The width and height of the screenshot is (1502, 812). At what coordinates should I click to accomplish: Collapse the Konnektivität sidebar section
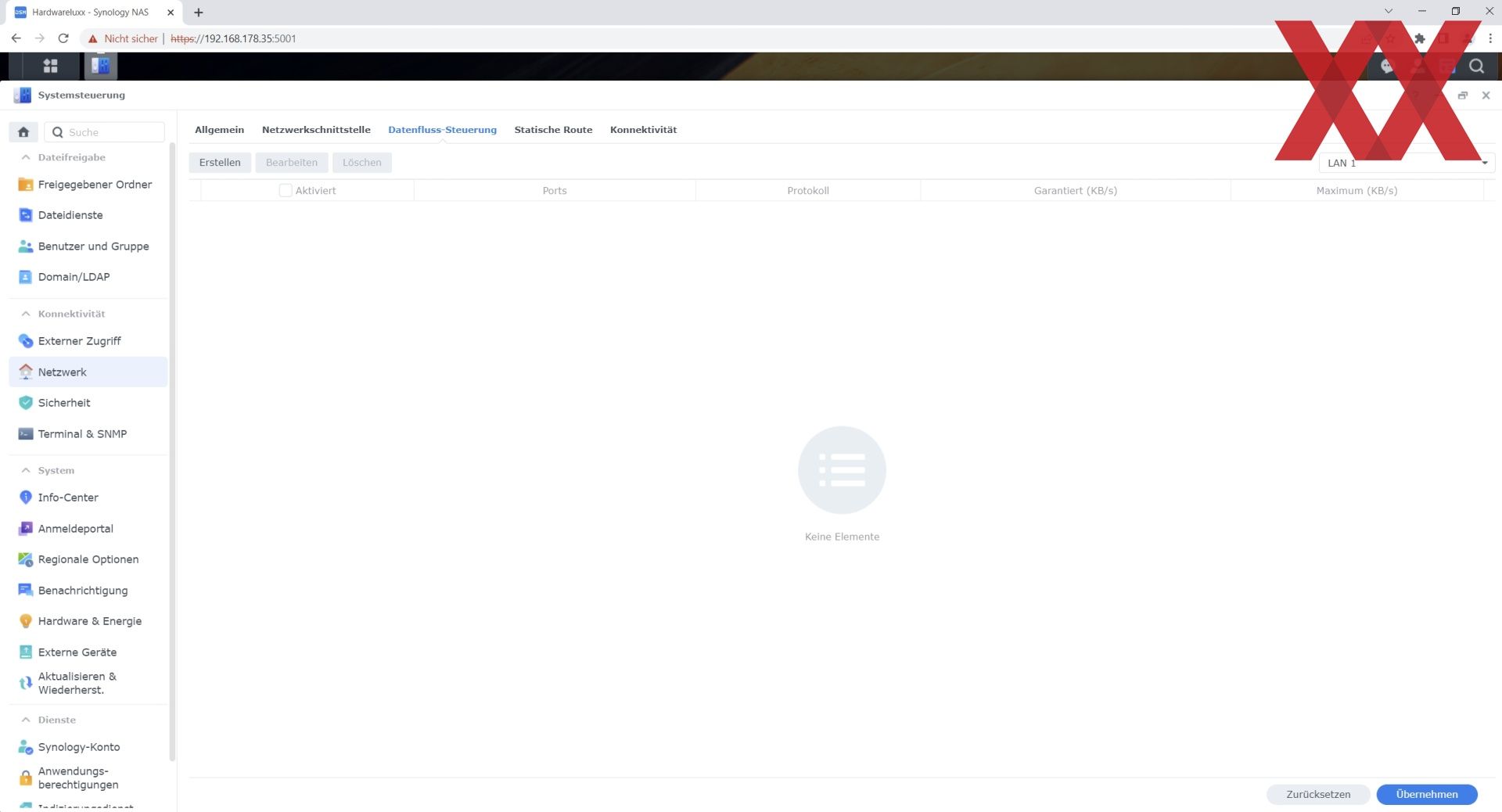[26, 314]
